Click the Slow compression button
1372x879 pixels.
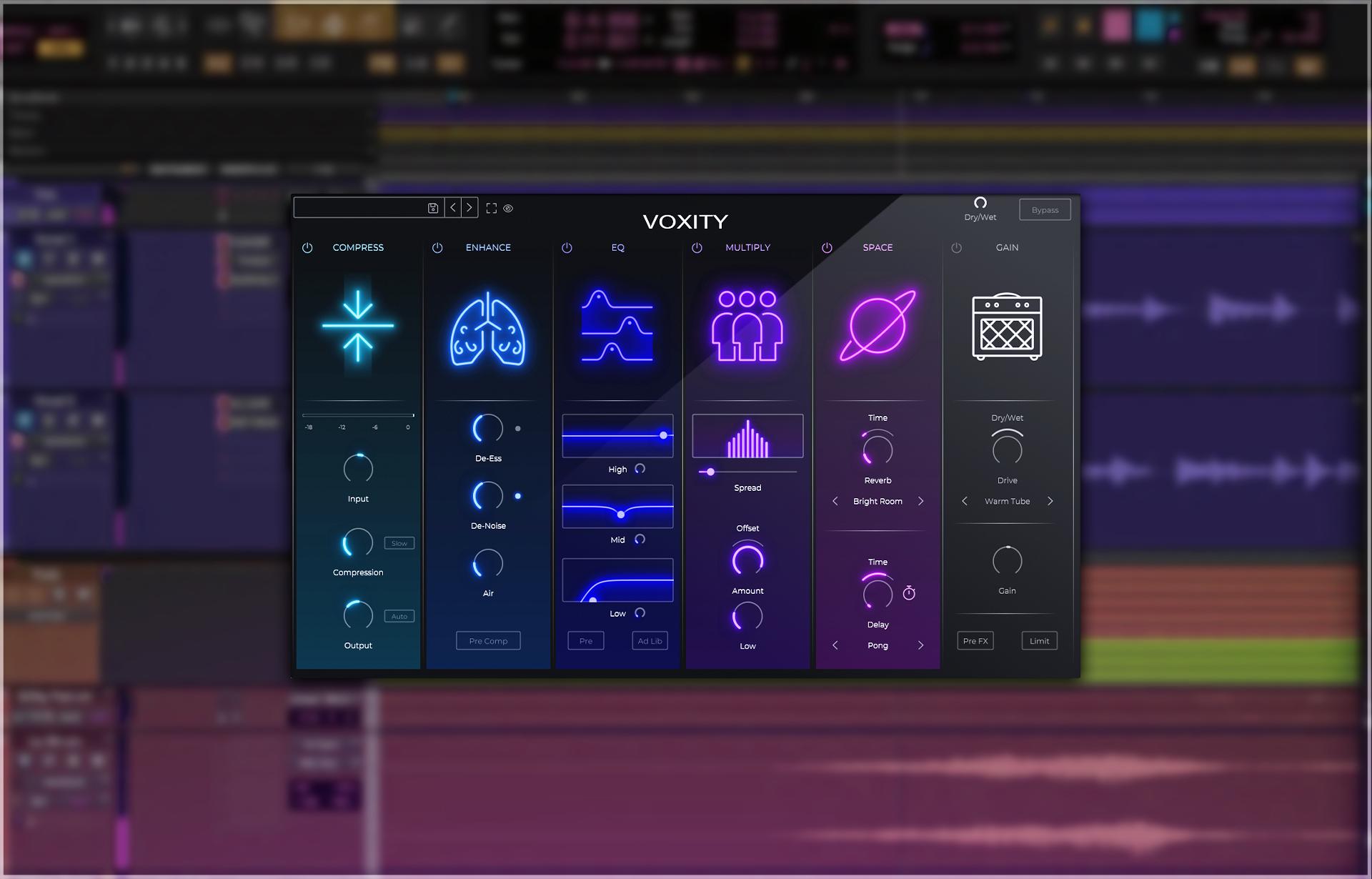(399, 543)
